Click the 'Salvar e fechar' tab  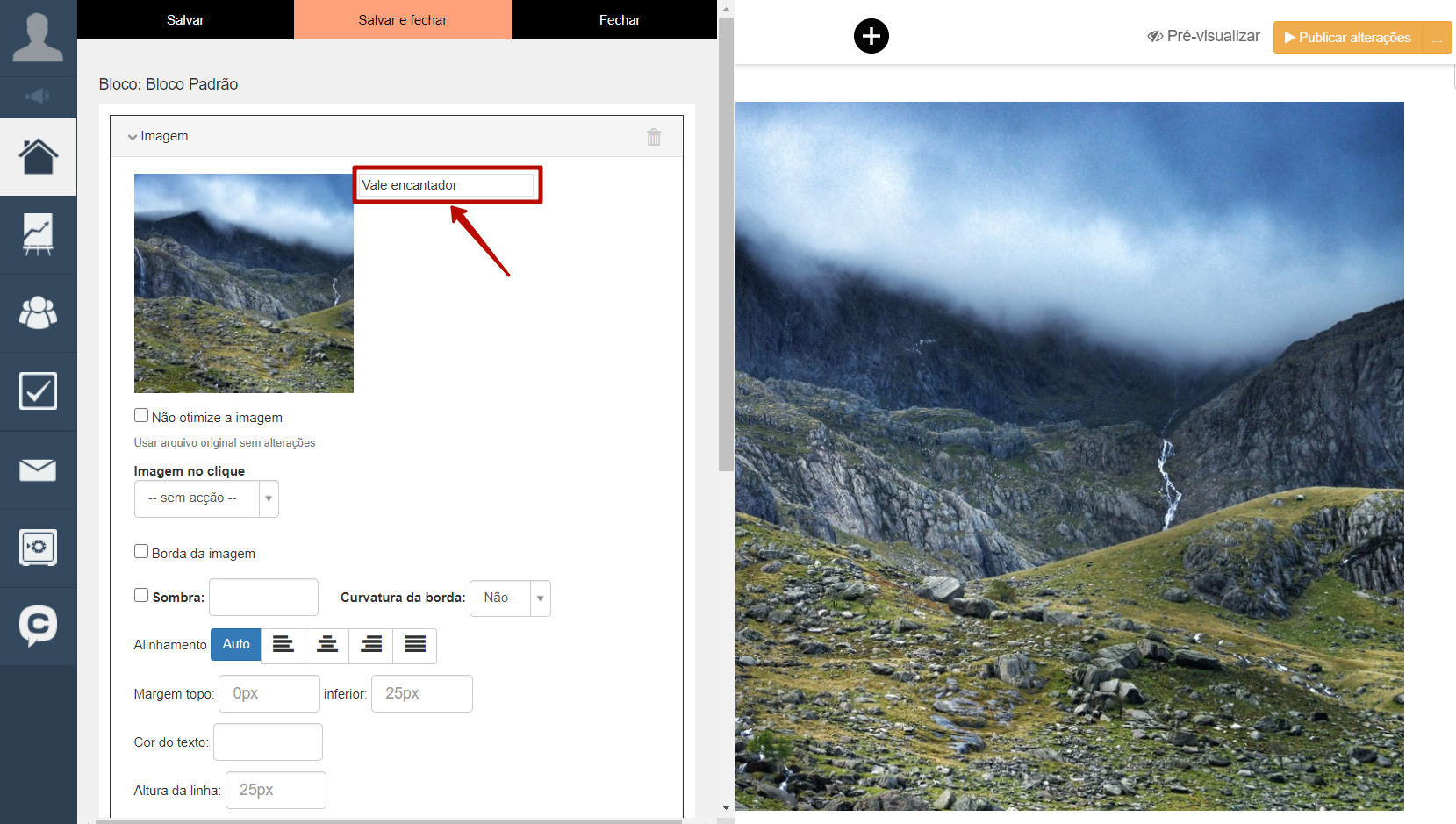[x=402, y=19]
